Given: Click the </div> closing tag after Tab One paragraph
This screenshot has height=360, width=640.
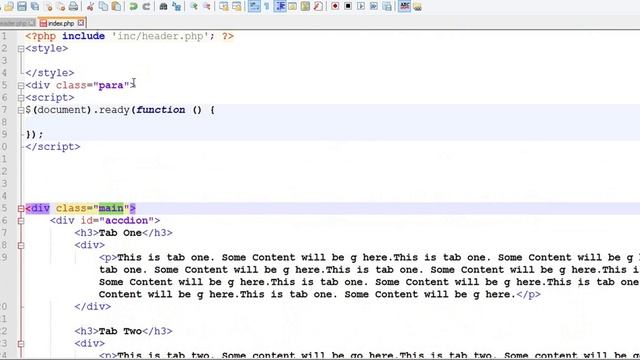Looking at the screenshot, I should [x=93, y=307].
